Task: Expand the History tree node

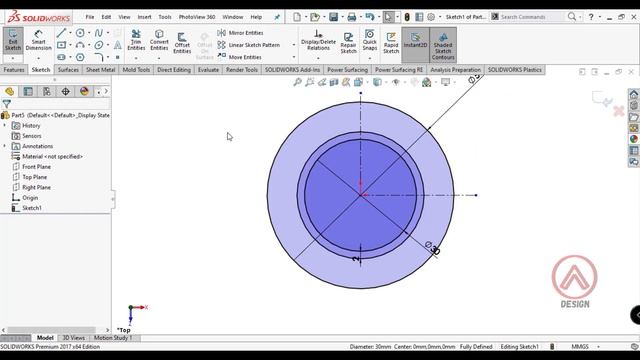Action: pos(4,126)
